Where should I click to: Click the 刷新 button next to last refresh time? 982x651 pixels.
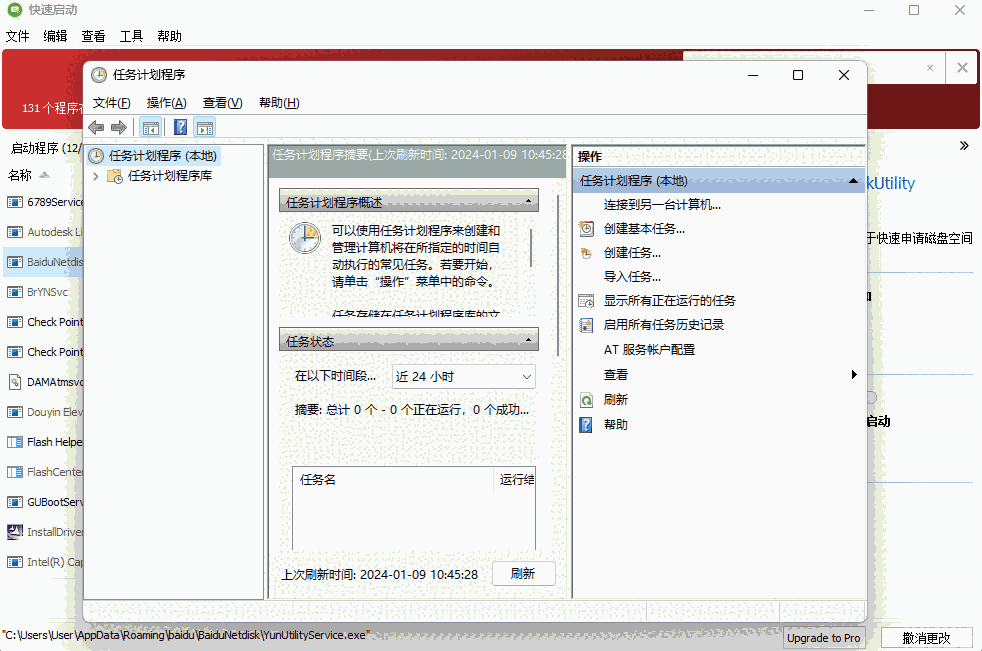(x=523, y=573)
